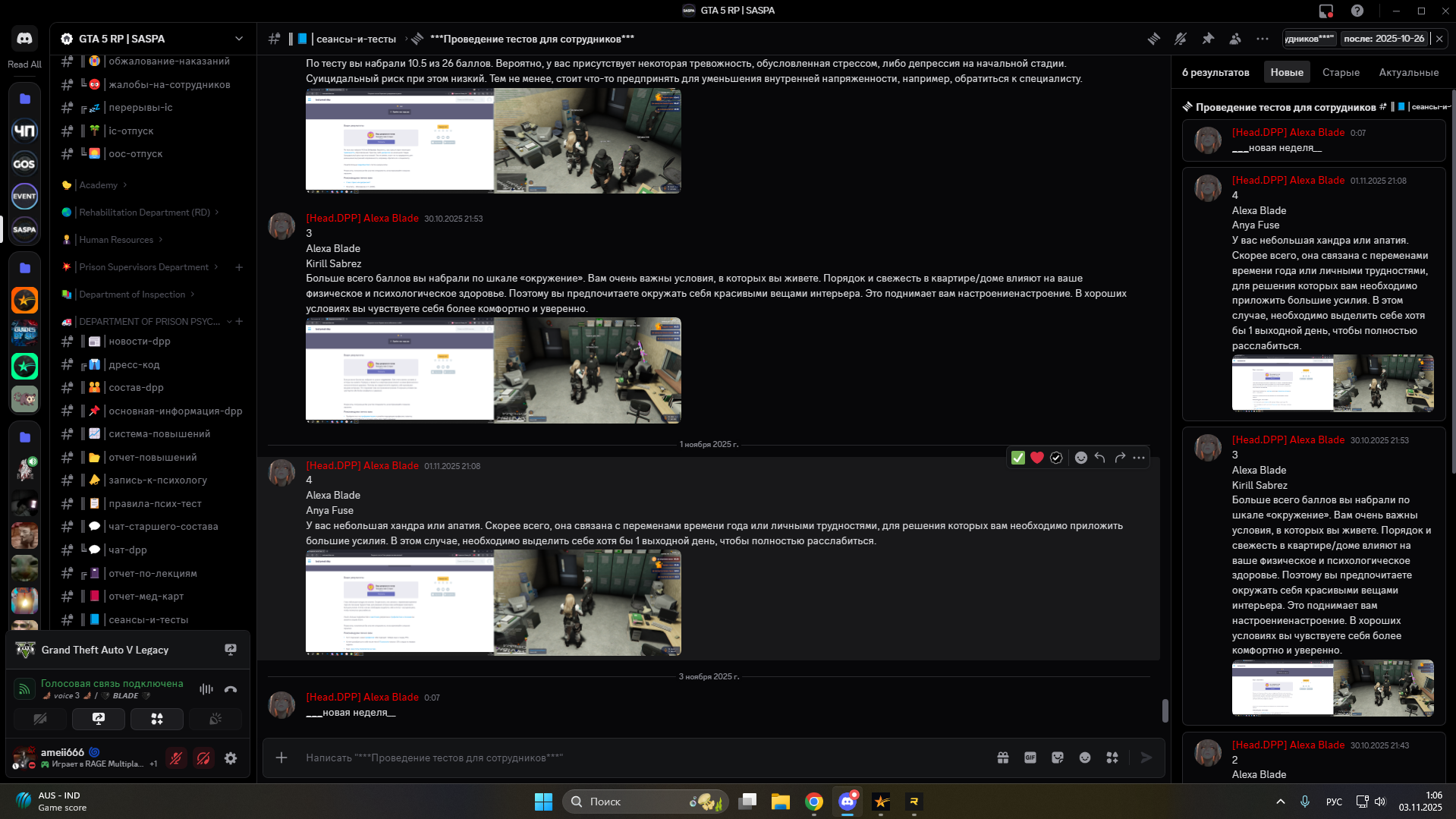Clear the search filter with X

[x=1439, y=39]
